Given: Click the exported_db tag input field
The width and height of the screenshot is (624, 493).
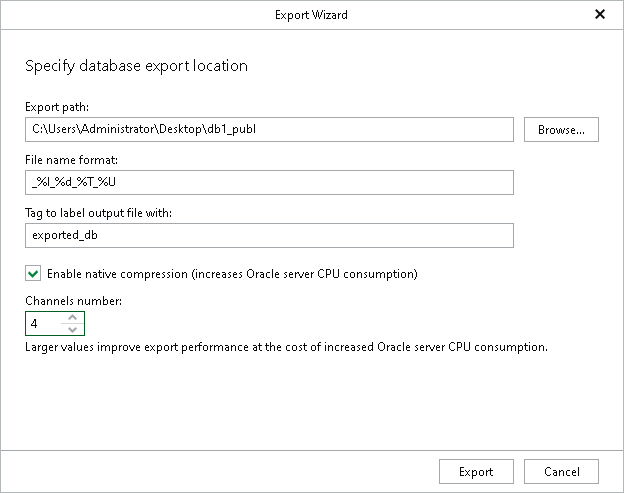Looking at the screenshot, I should pyautogui.click(x=269, y=235).
